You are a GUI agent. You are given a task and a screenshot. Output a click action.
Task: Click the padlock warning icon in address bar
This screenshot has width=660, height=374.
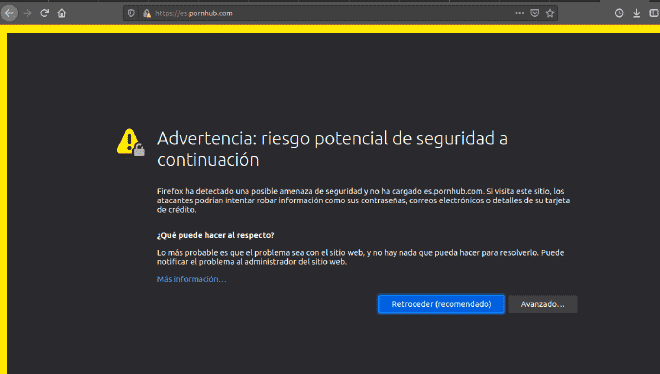click(146, 13)
